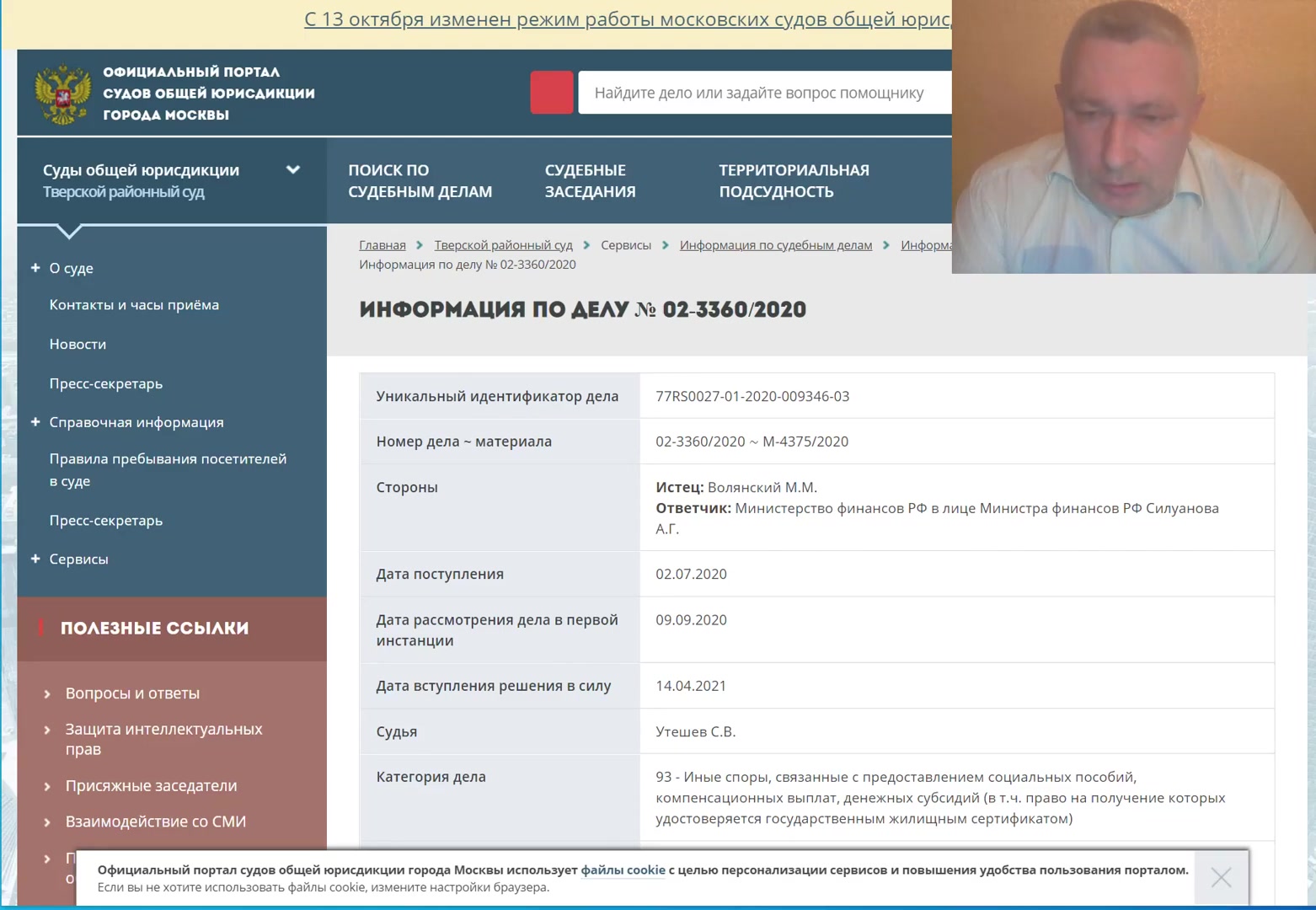Open 'Справочная информация' sidebar section
This screenshot has width=1316, height=910.
tap(136, 422)
